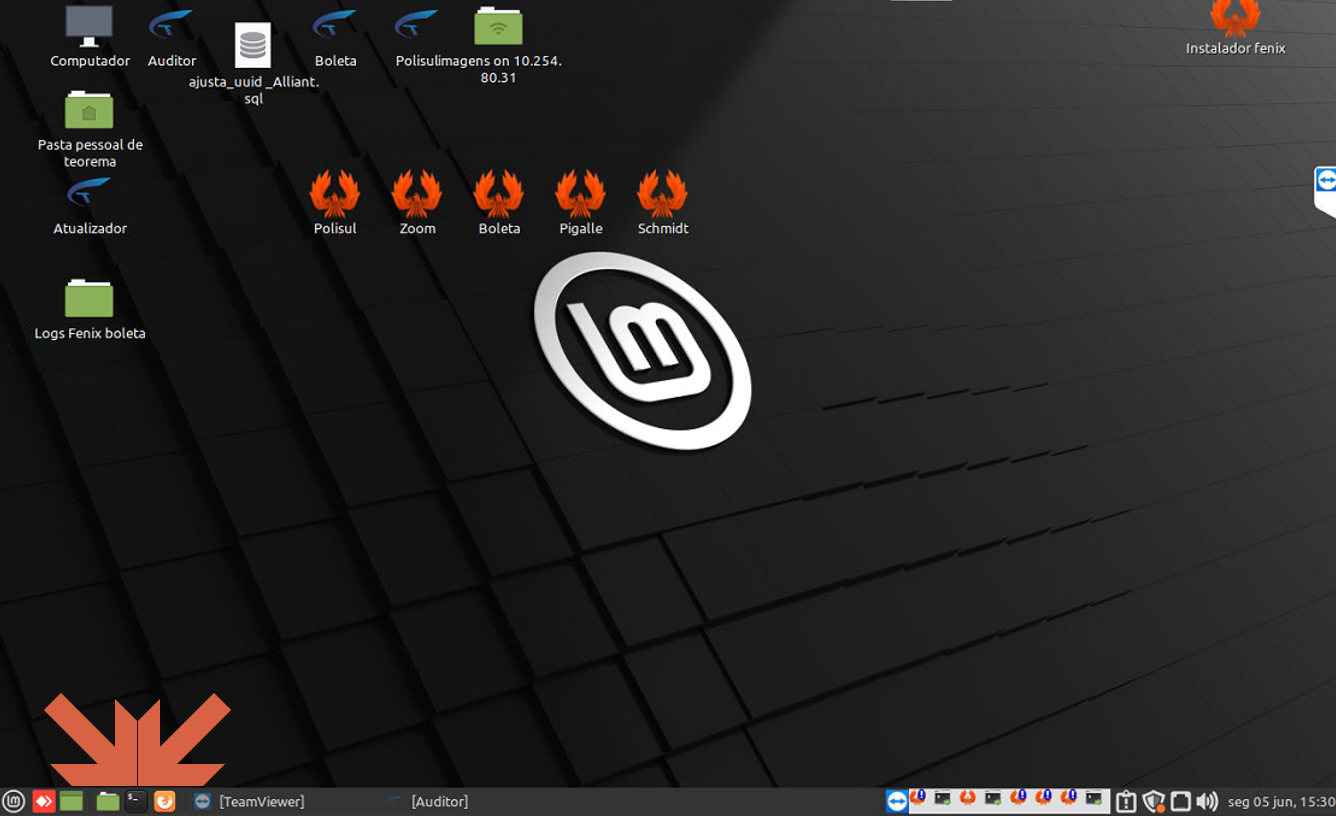The width and height of the screenshot is (1336, 816).
Task: Expand the TeamViewer side tab at screen edge
Action: point(1325,190)
